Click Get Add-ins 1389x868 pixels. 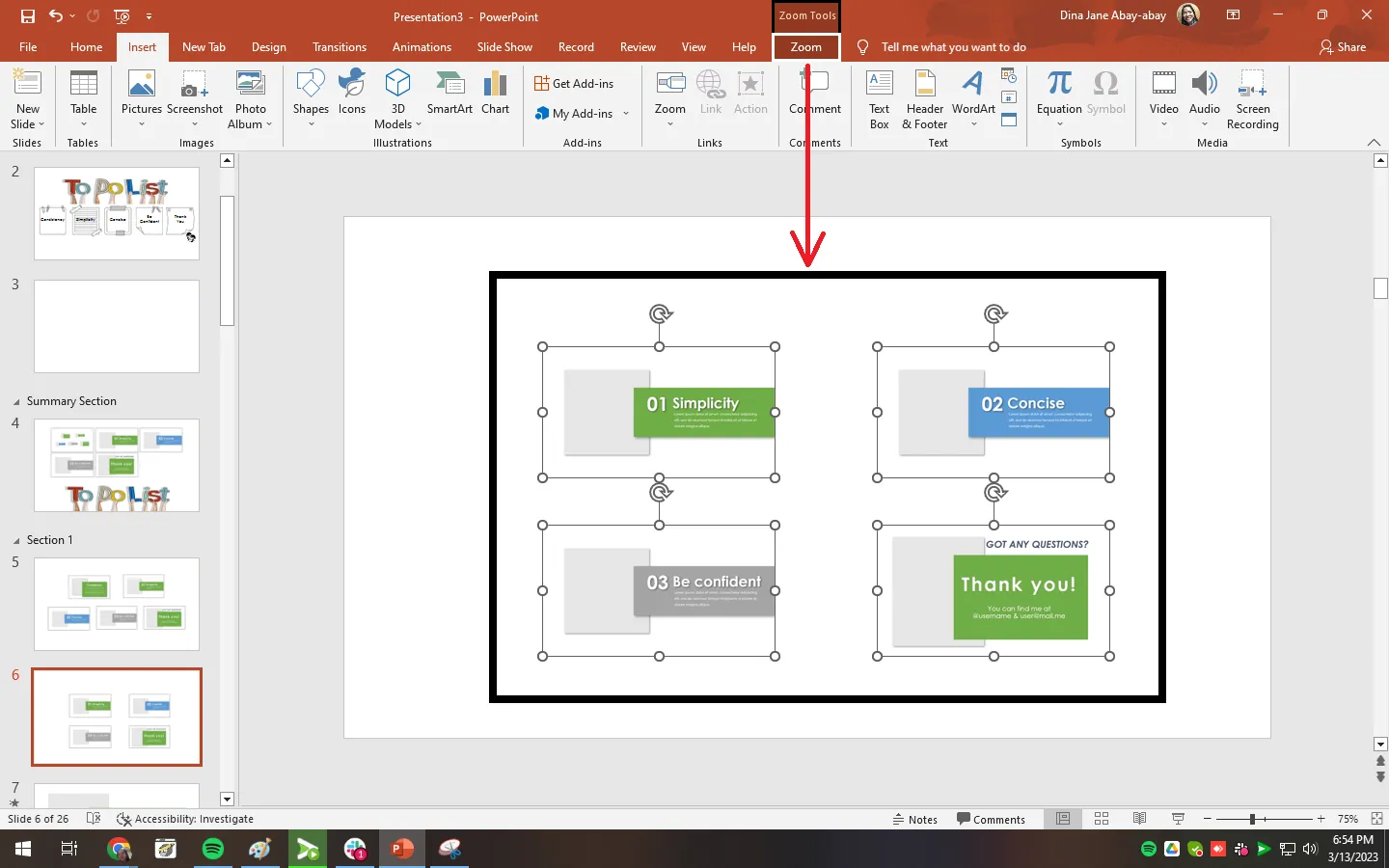[x=574, y=84]
